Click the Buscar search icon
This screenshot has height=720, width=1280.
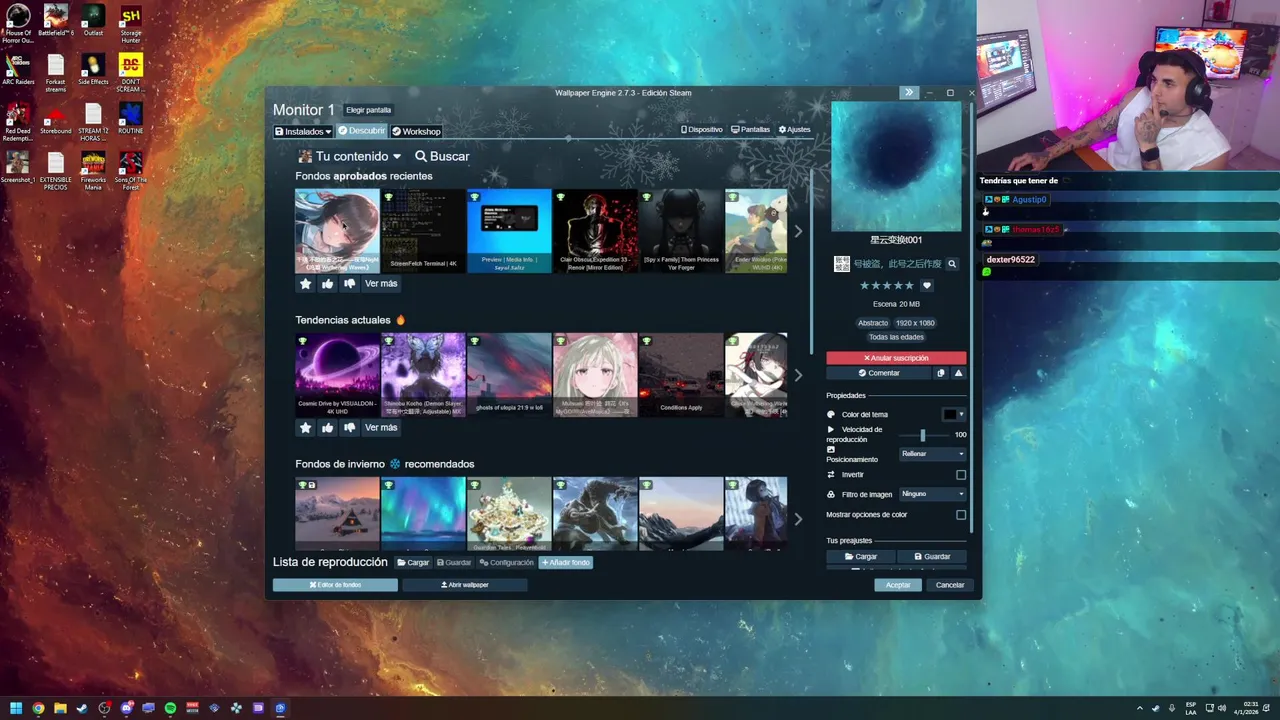click(421, 156)
